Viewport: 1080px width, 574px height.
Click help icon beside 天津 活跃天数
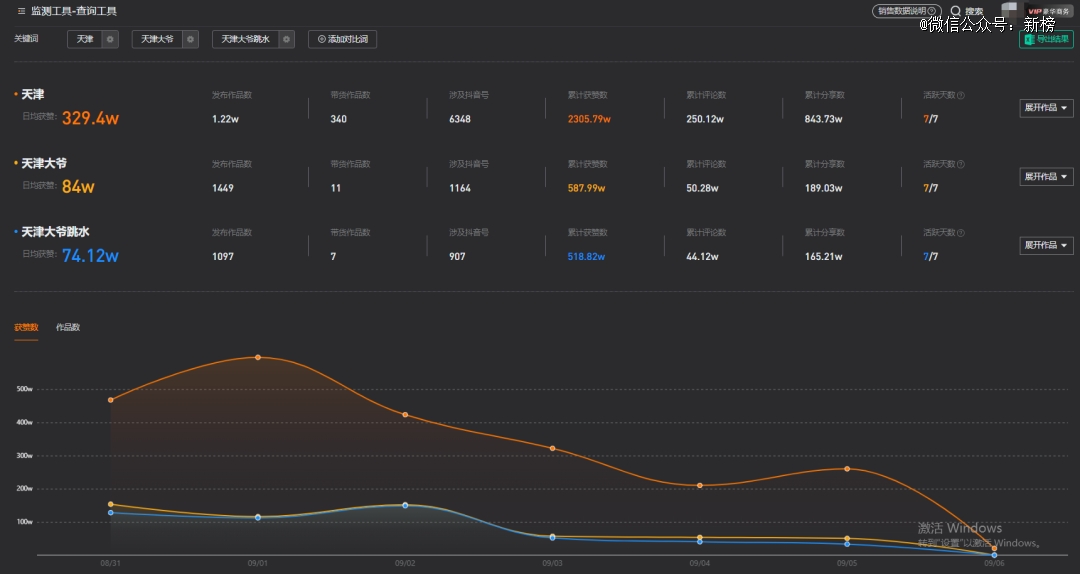[x=961, y=96]
